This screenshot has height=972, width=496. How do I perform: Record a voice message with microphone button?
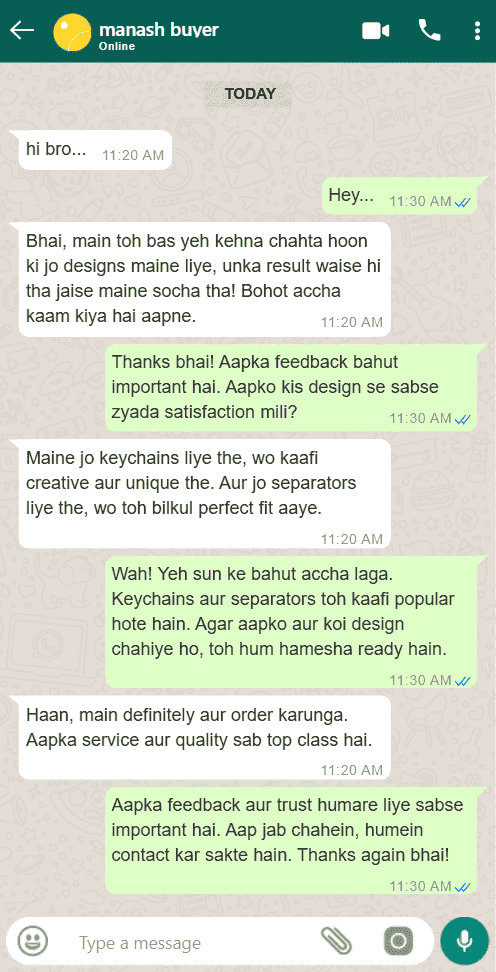464,942
